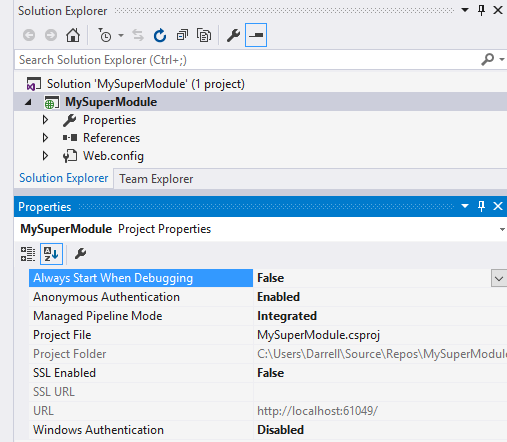Select SSL Enabled property row
Image resolution: width=507 pixels, height=442 pixels.
click(x=141, y=373)
